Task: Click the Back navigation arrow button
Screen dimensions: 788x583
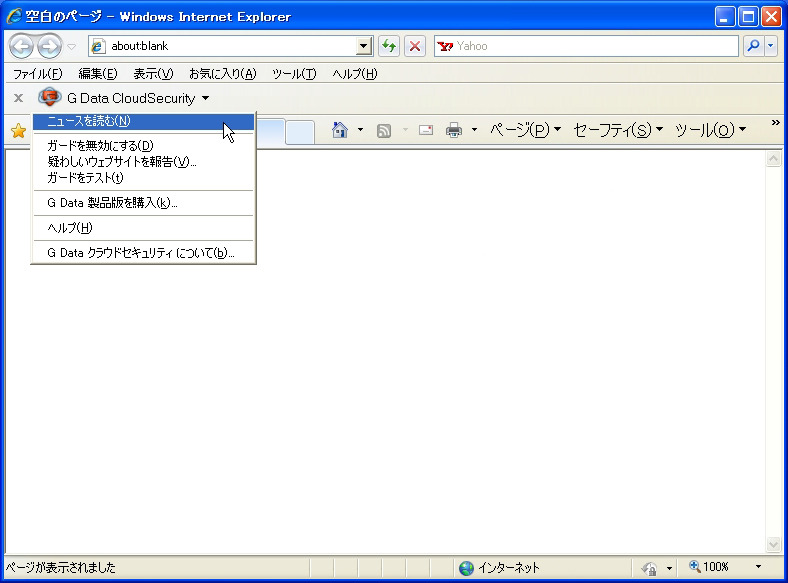Action: [x=21, y=46]
